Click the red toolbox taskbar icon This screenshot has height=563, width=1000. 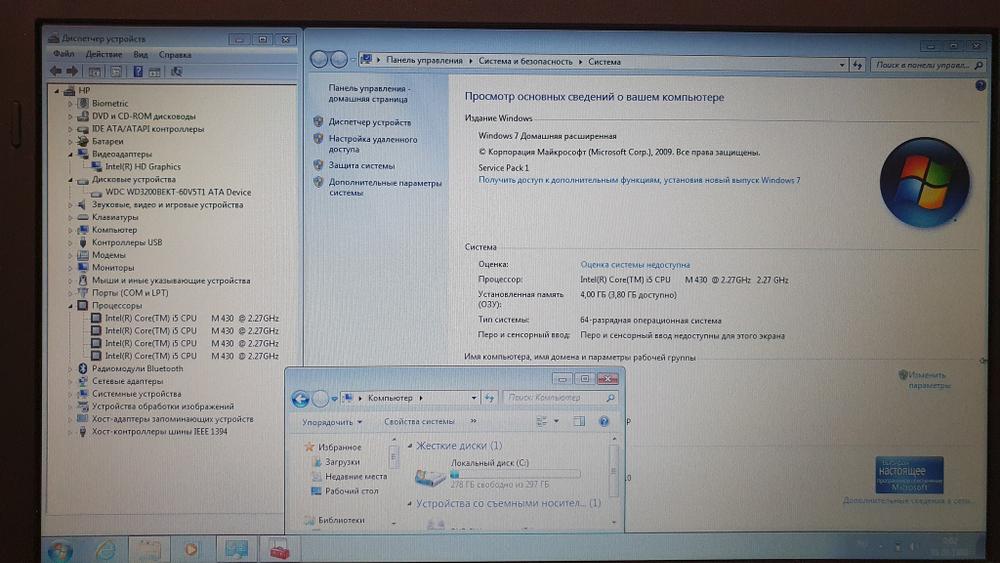coord(279,550)
